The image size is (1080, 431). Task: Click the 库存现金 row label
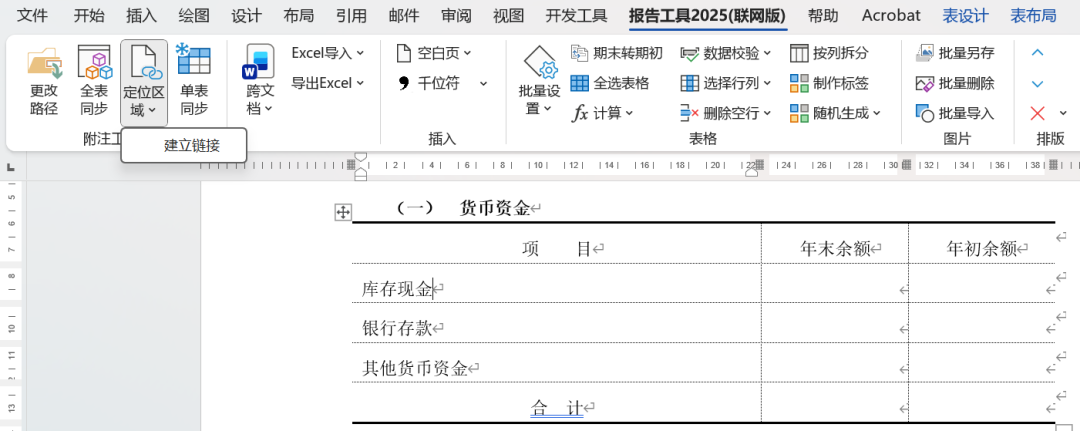pos(397,289)
